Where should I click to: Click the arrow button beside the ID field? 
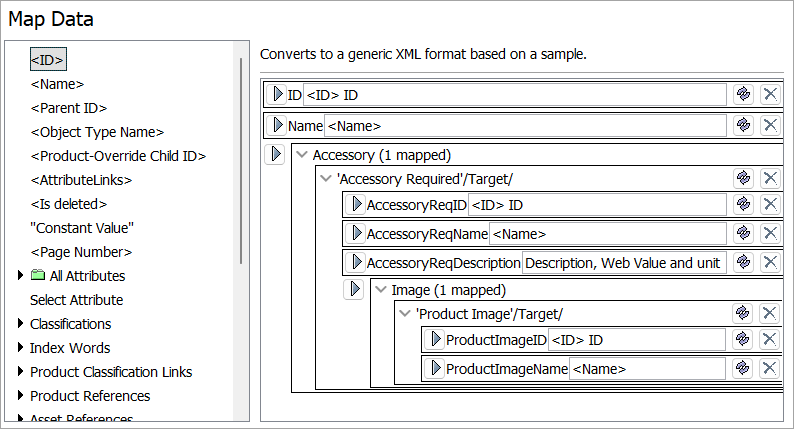pos(278,94)
